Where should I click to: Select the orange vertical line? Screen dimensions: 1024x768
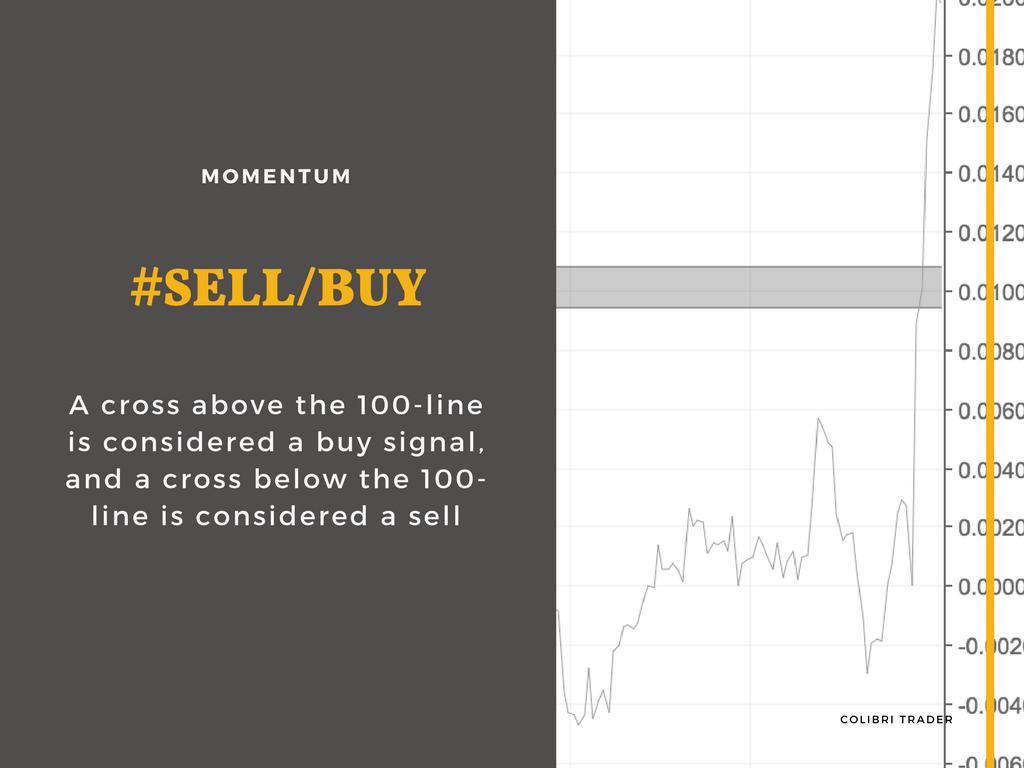pyautogui.click(x=990, y=384)
